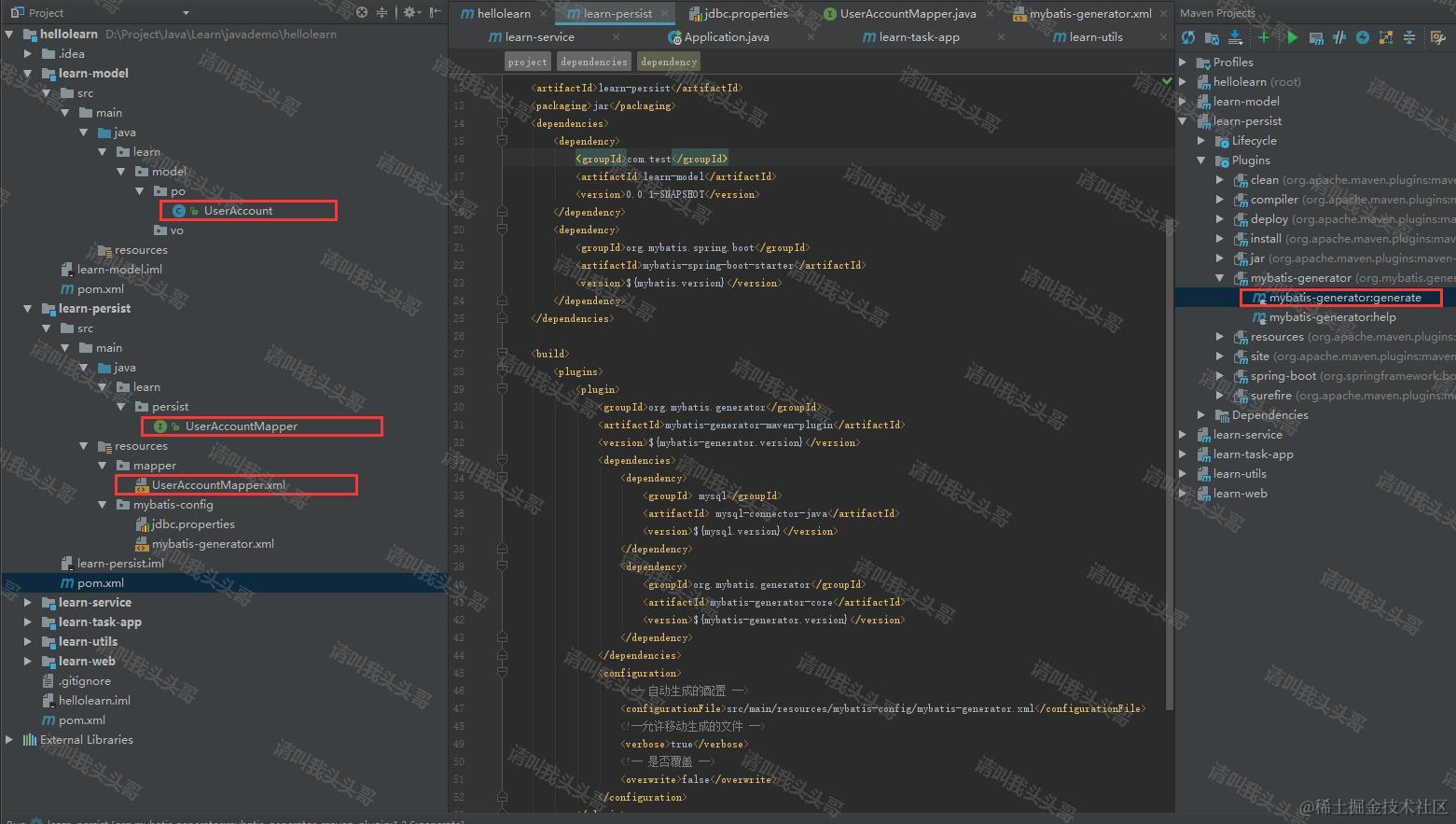The width and height of the screenshot is (1456, 824).
Task: Add a Maven project with the plus icon
Action: click(x=1263, y=37)
